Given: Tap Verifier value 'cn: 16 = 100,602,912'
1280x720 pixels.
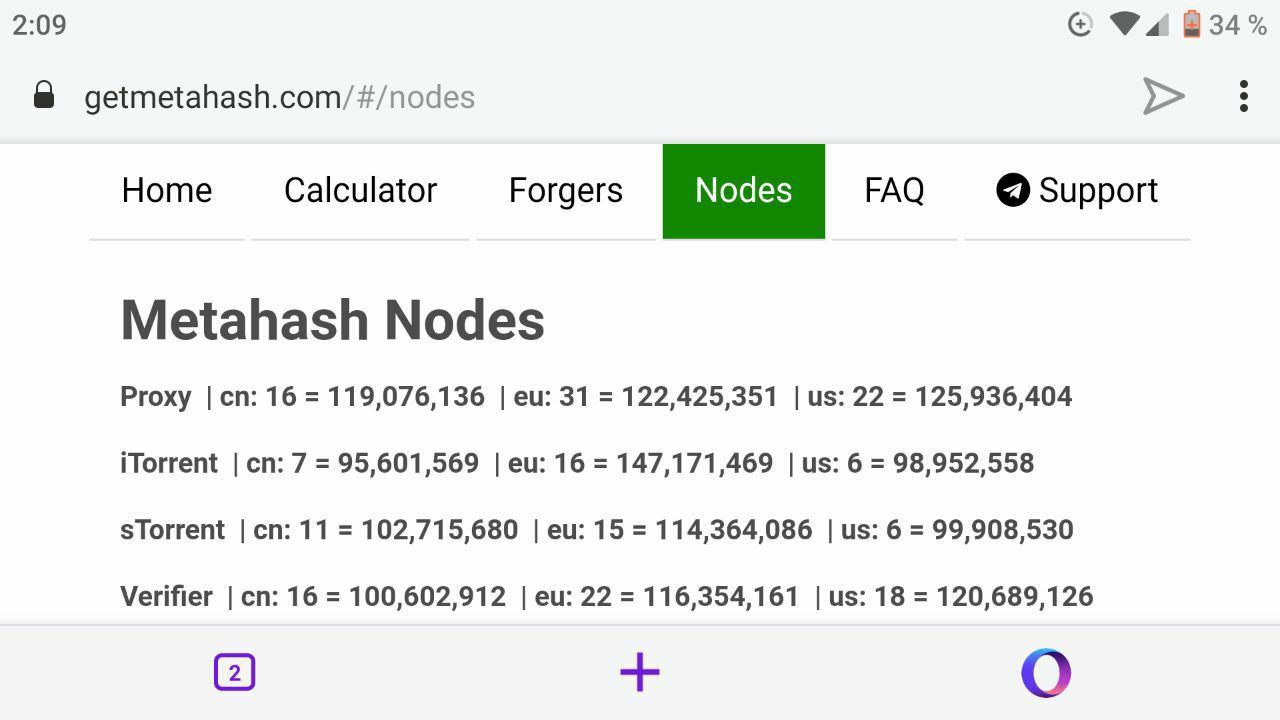Looking at the screenshot, I should [x=373, y=597].
